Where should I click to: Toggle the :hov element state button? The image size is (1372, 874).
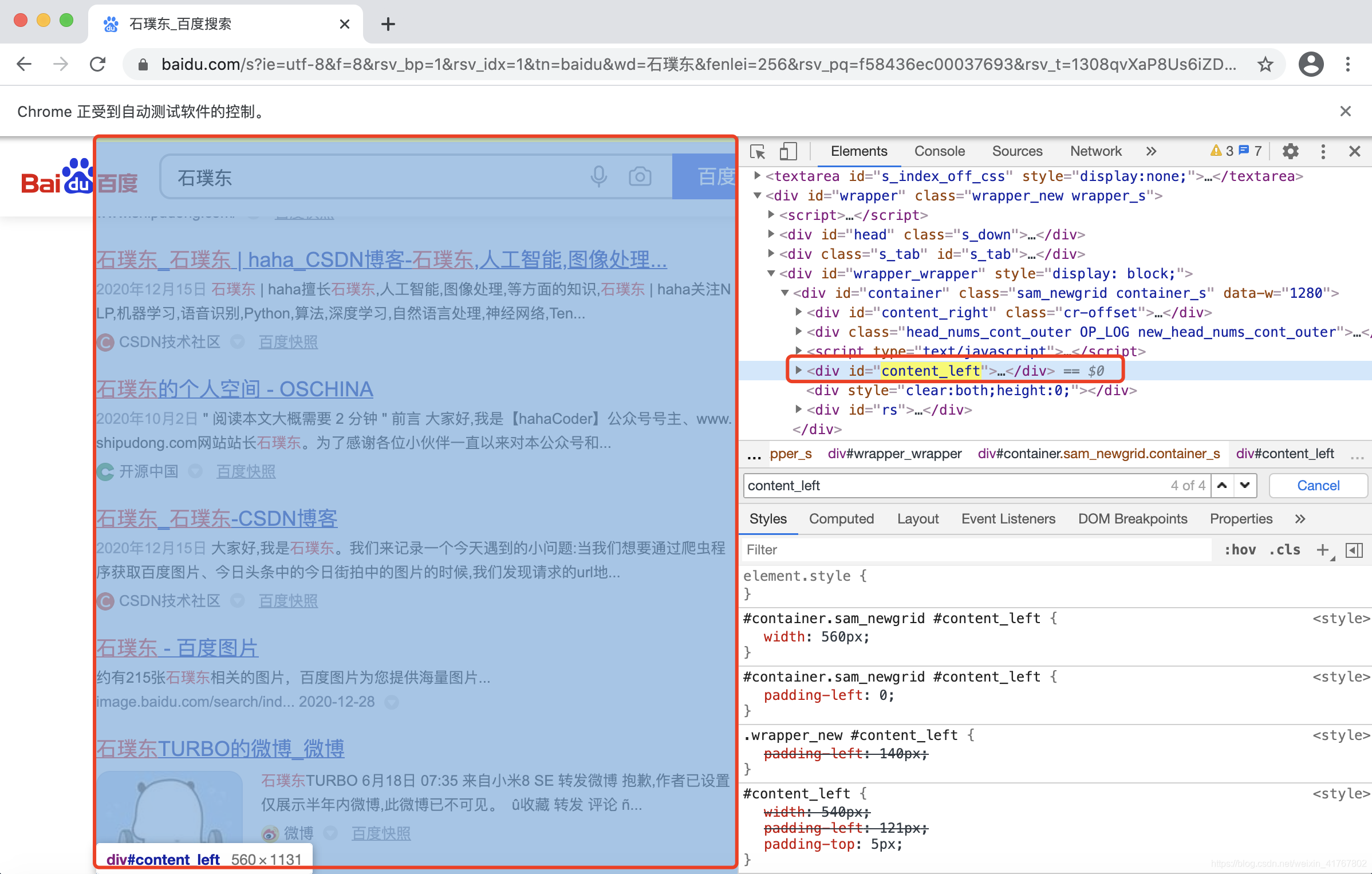pos(1240,550)
